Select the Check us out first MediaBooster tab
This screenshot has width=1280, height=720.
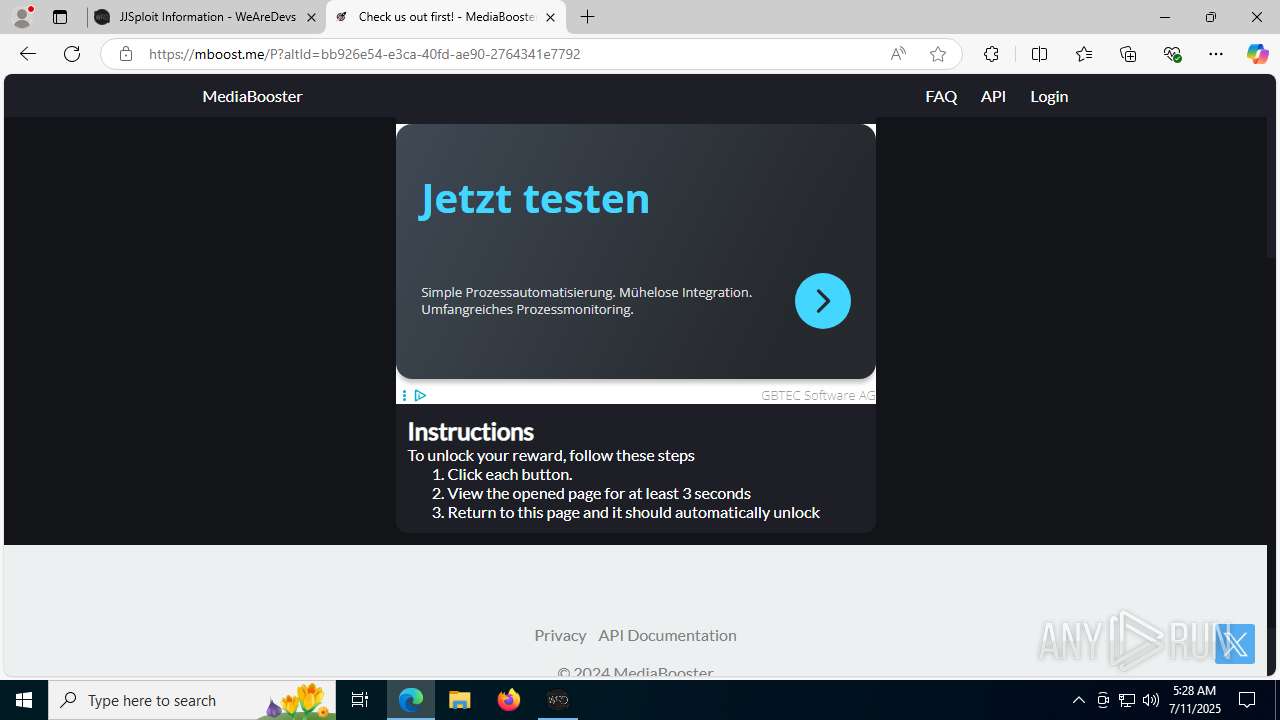click(445, 17)
